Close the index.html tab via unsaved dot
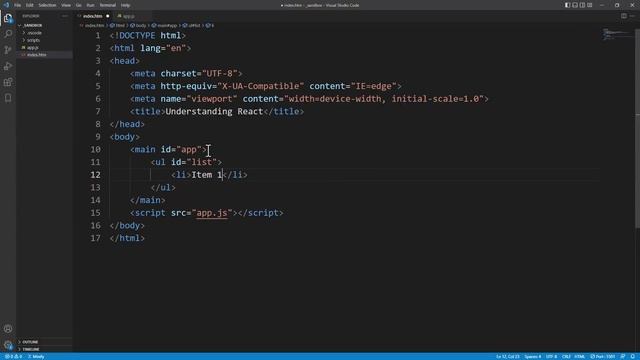 [108, 16]
